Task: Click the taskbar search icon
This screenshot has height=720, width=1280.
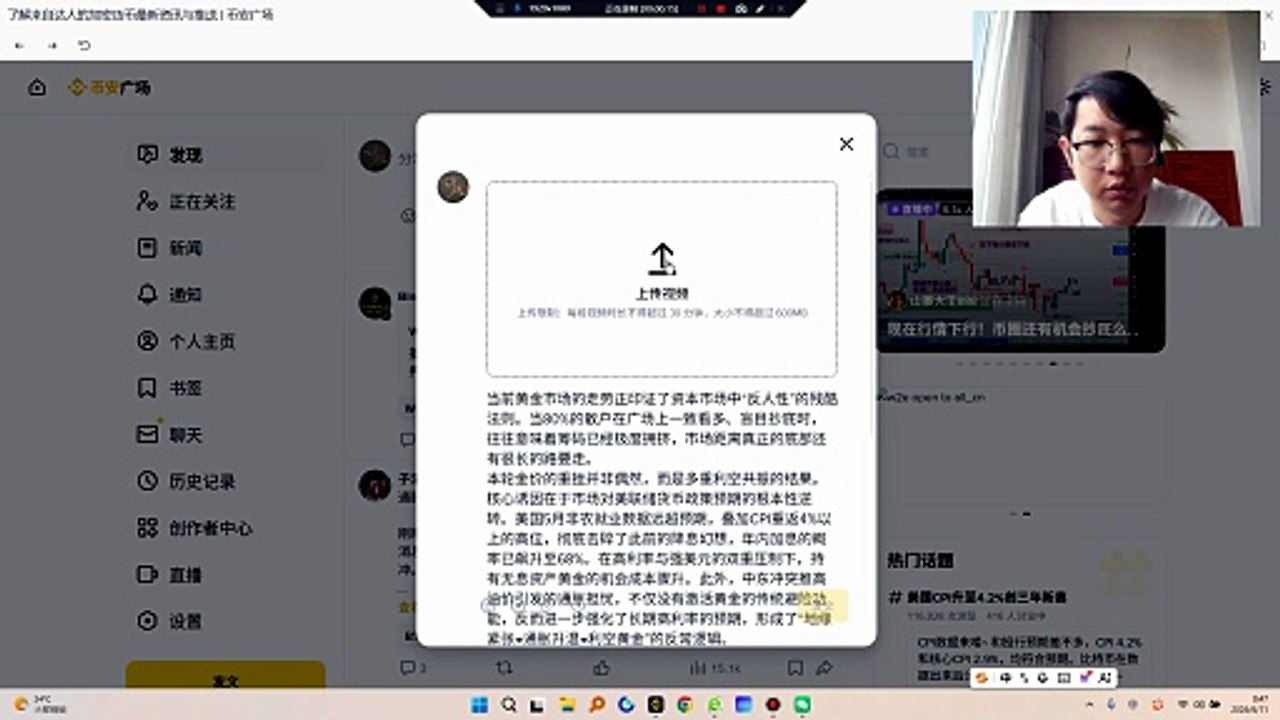Action: pyautogui.click(x=509, y=704)
